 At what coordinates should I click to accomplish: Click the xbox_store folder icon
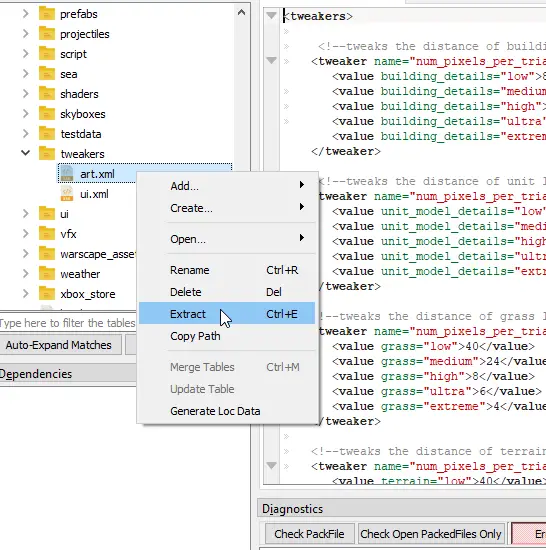(47, 294)
